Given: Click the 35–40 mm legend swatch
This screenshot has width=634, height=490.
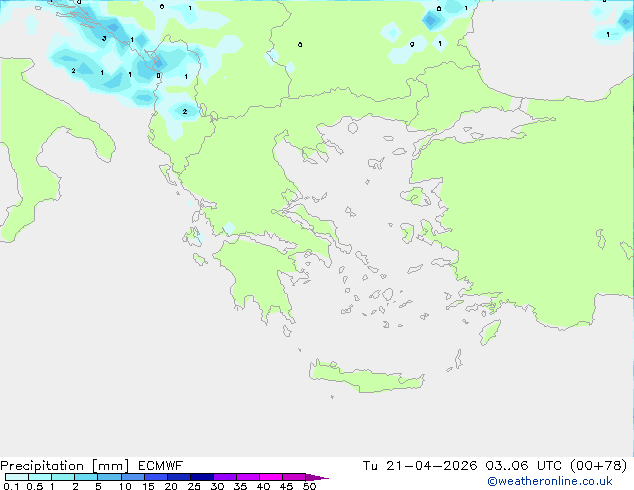Looking at the screenshot, I should point(248,477).
